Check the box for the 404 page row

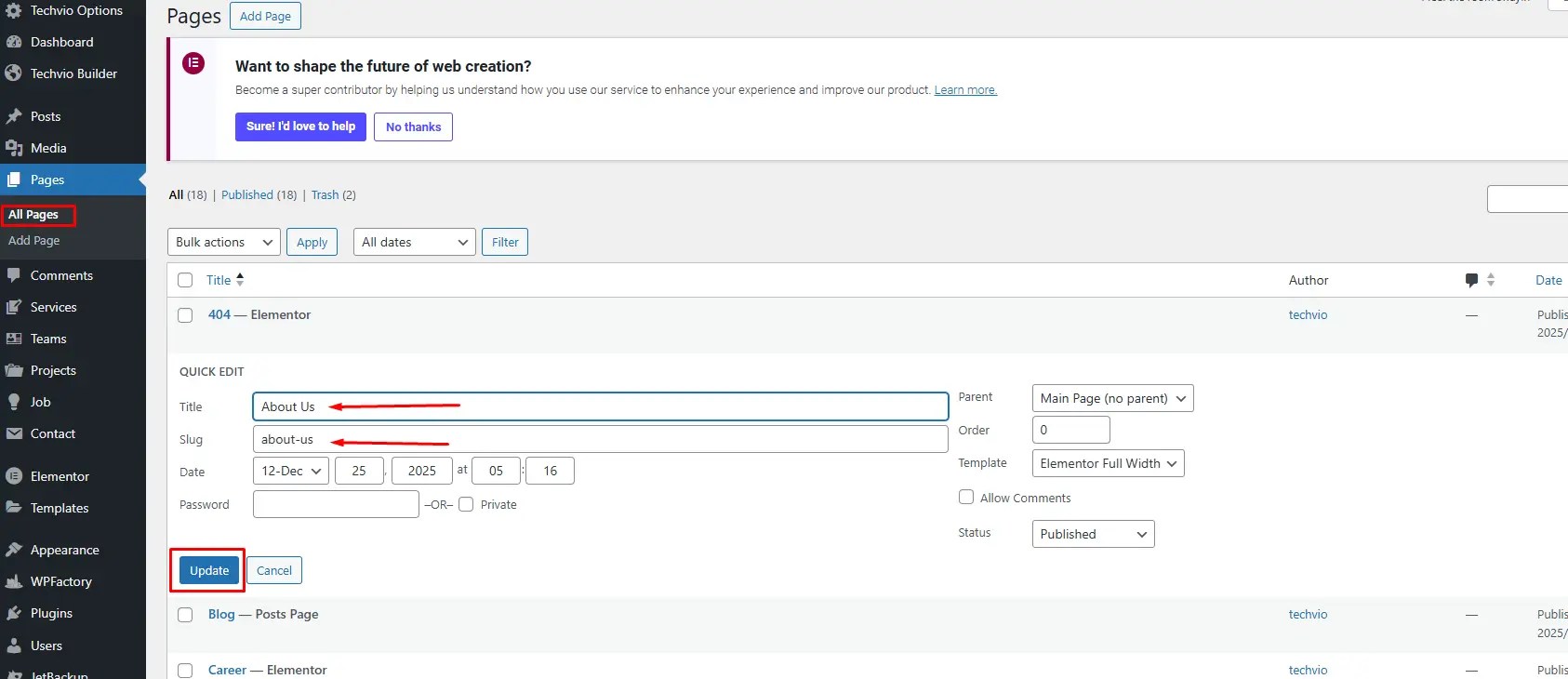pyautogui.click(x=185, y=315)
